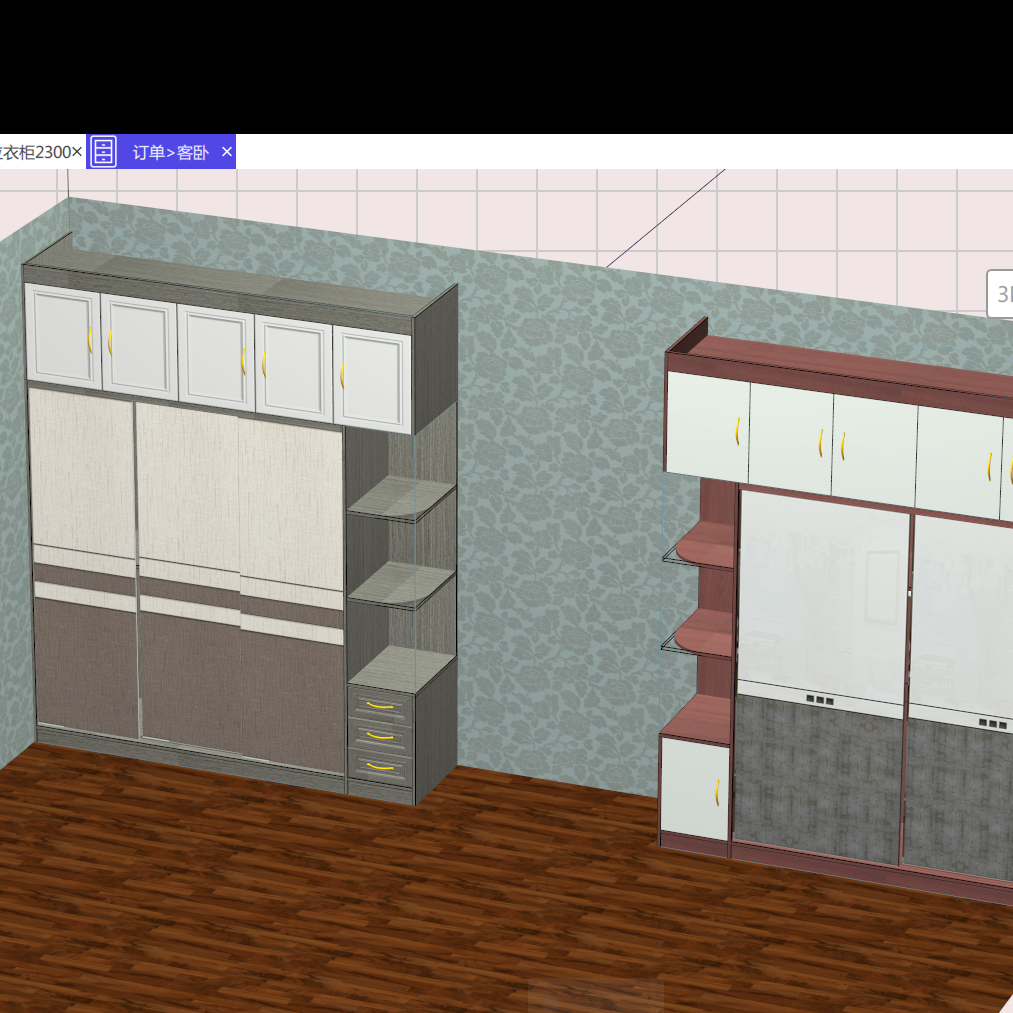The image size is (1013, 1013).
Task: Close the 衣柜2300 tab
Action: [78, 152]
